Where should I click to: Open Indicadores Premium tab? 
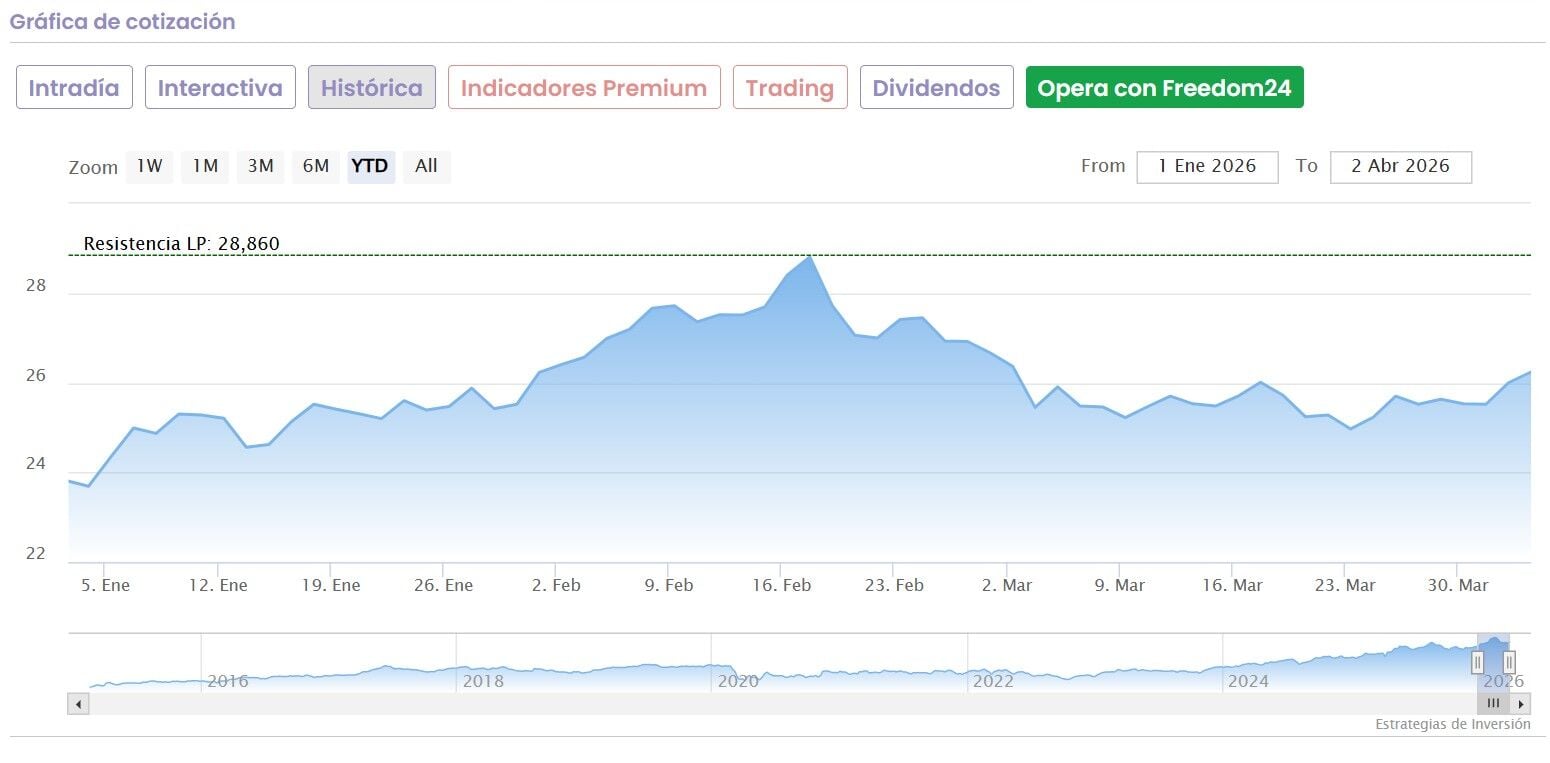point(584,88)
